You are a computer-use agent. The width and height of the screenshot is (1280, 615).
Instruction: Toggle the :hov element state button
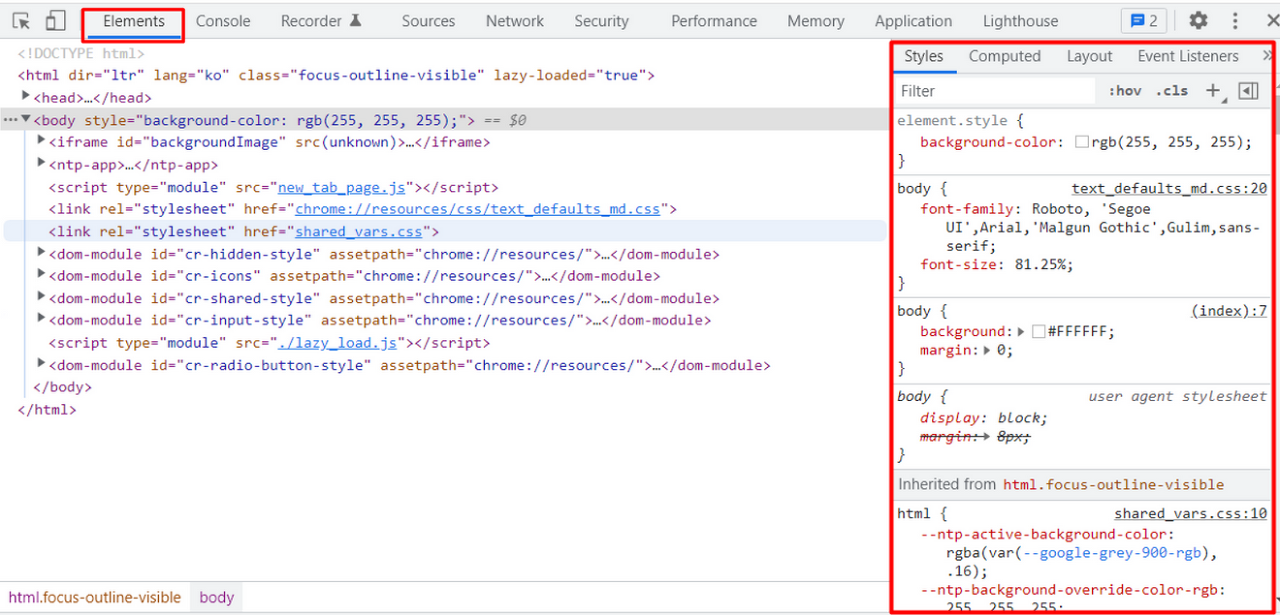point(1125,91)
